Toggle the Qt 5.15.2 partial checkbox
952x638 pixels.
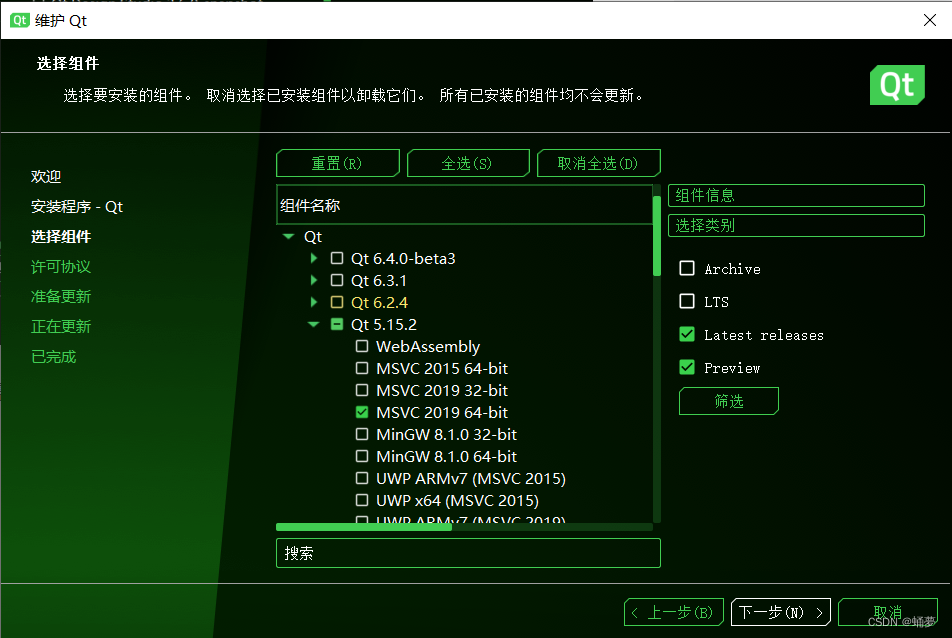coord(337,324)
